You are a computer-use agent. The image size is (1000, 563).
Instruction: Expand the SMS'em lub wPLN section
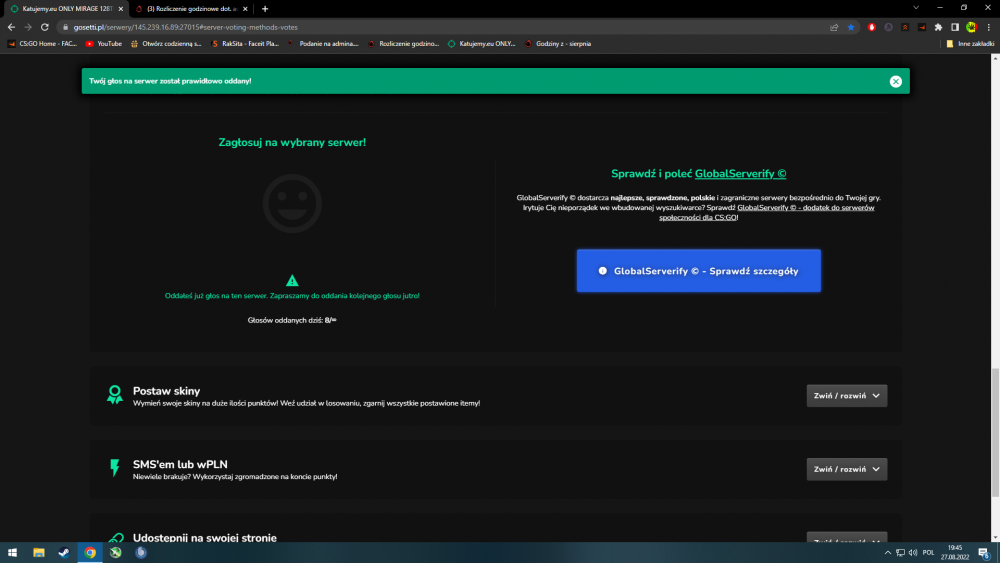[x=846, y=469]
